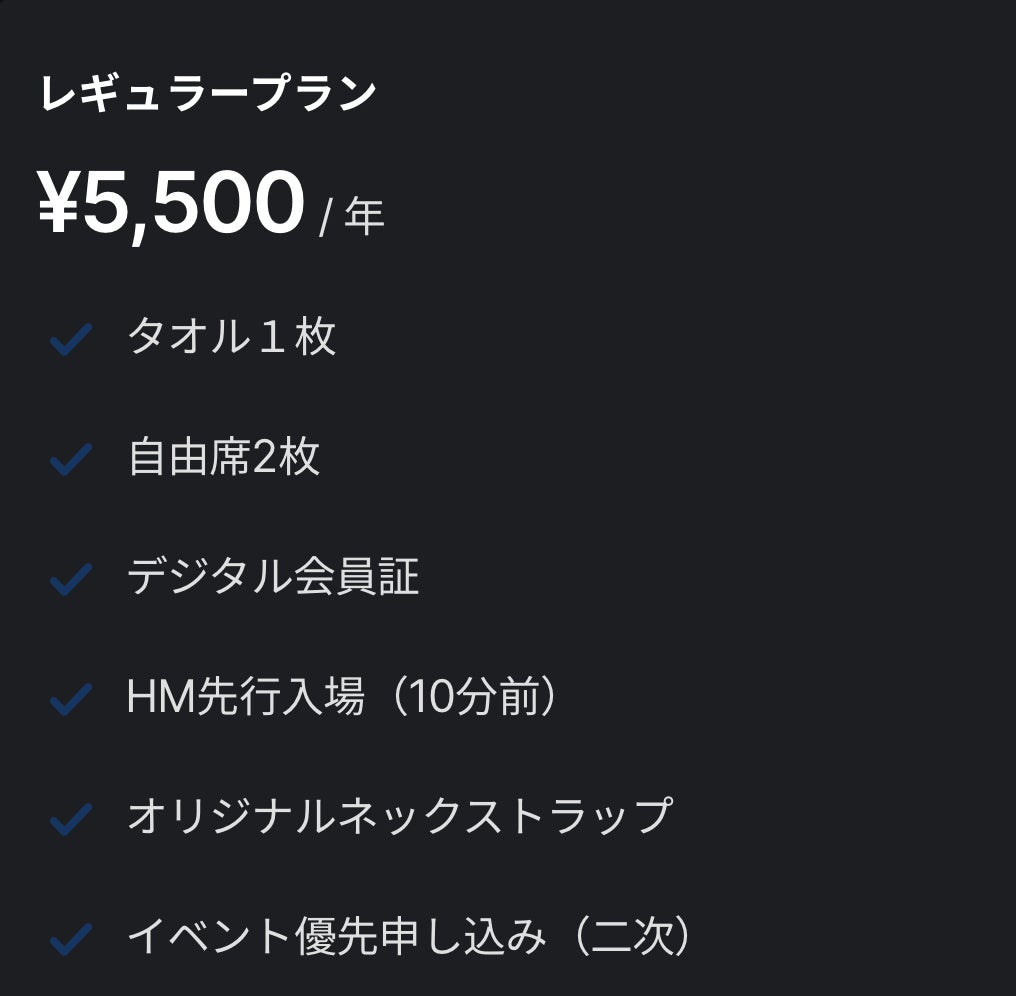Image resolution: width=1016 pixels, height=996 pixels.
Task: Select the 自由席2枚 benefit text
Action: (224, 457)
